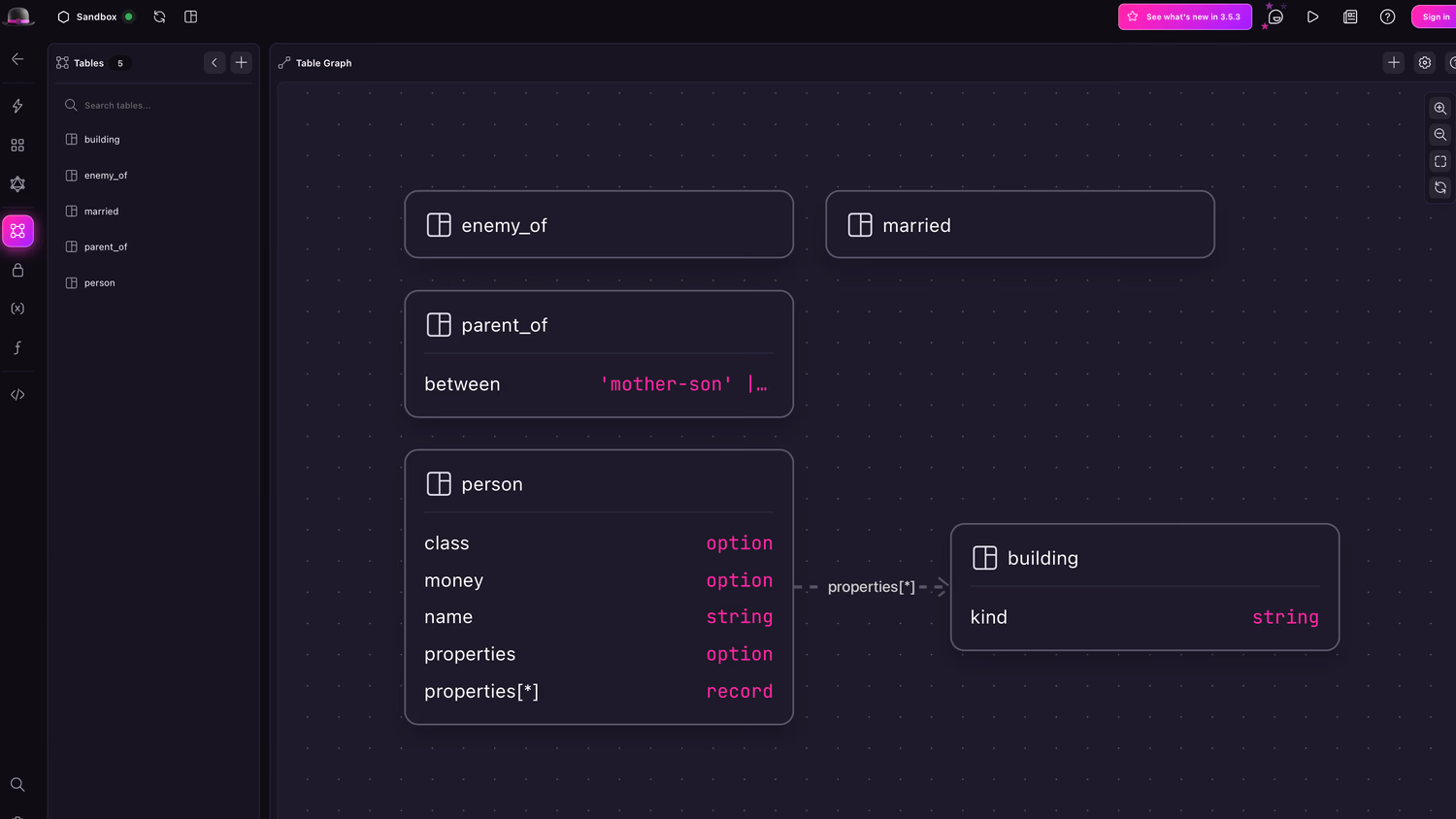1456x819 pixels.
Task: Open the Parameters (x) icon in sidebar
Action: 17,309
